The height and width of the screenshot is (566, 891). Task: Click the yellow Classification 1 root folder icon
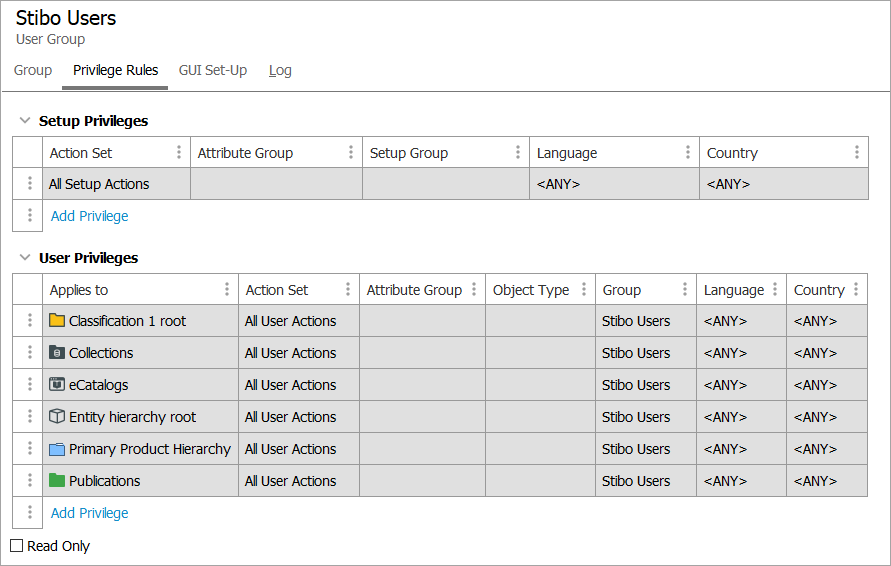(x=57, y=321)
